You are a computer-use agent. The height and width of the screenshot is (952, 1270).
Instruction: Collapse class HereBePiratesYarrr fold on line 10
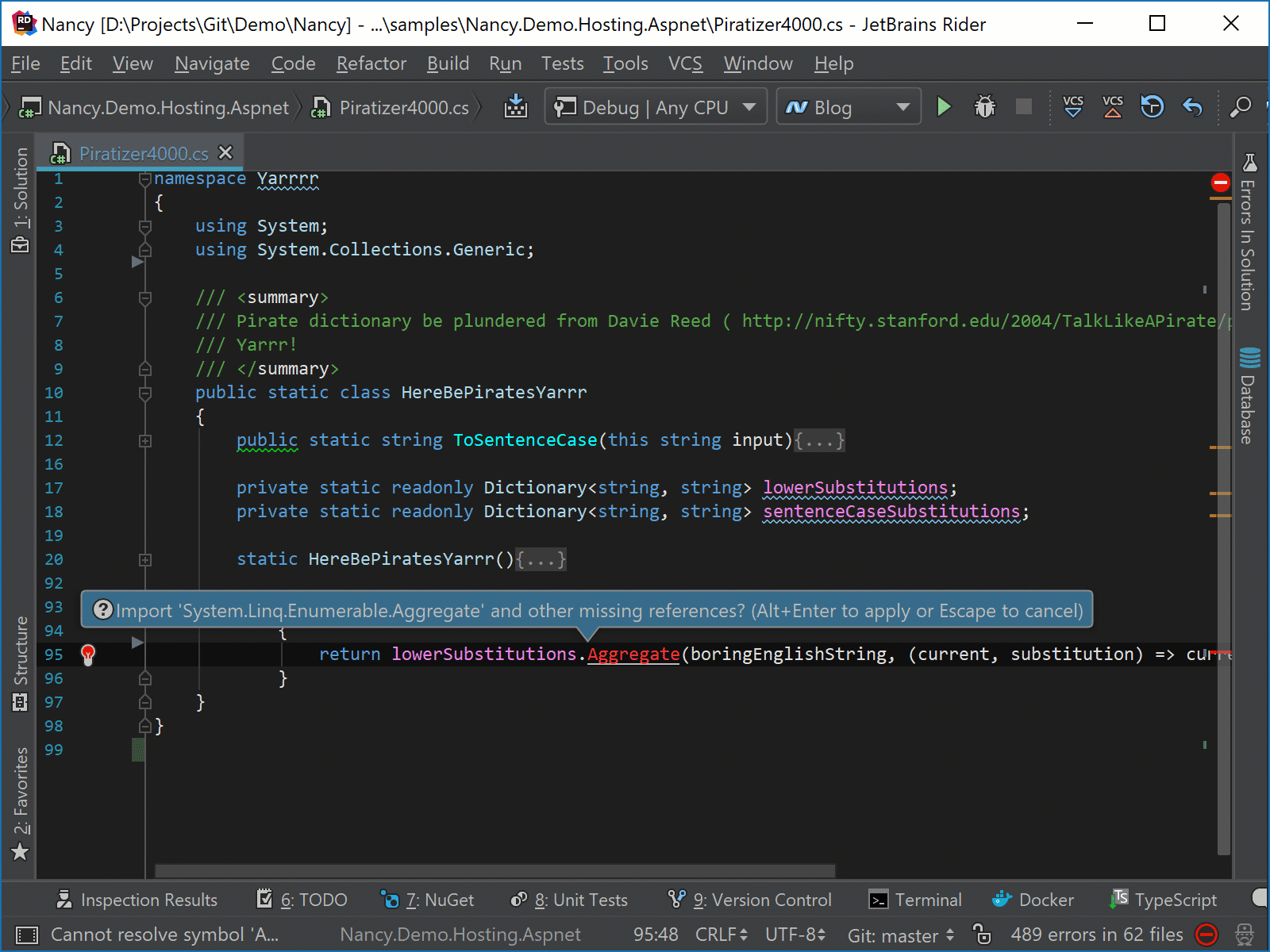point(144,393)
